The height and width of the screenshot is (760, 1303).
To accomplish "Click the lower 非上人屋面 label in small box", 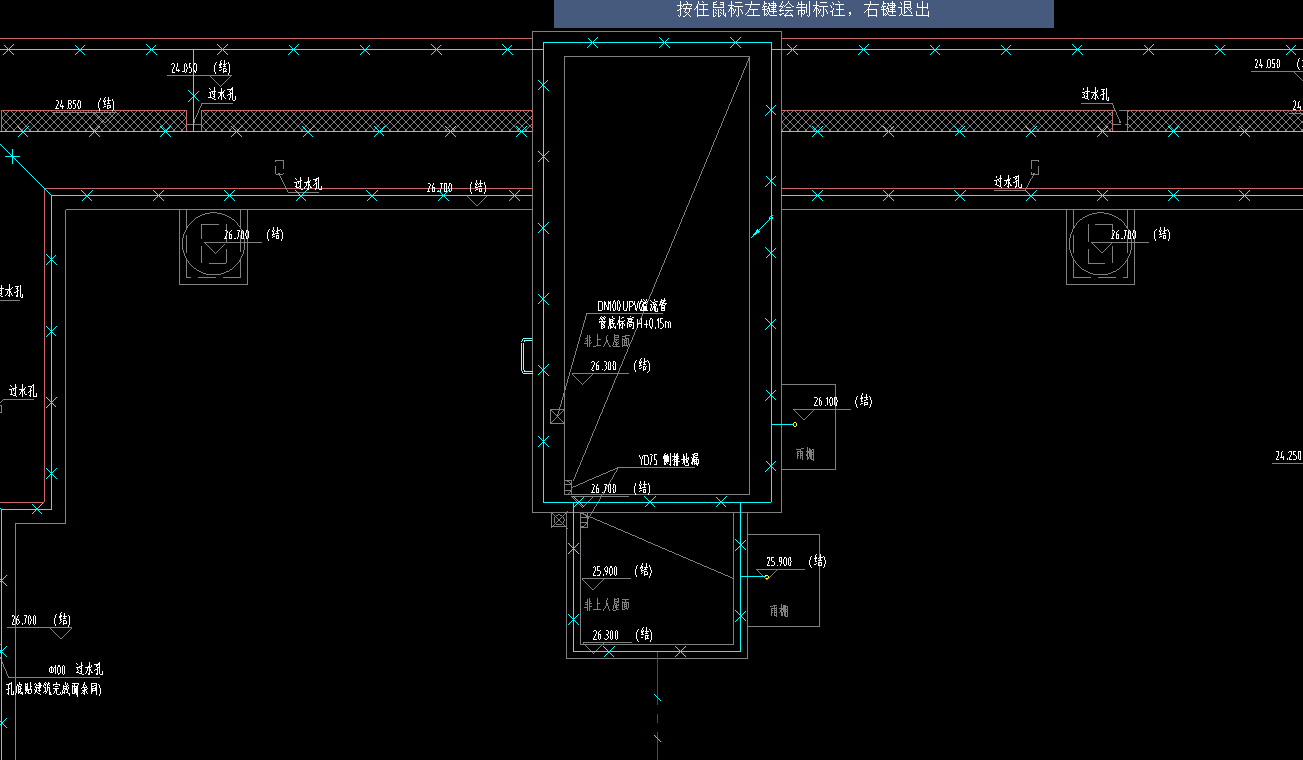I will click(x=607, y=605).
